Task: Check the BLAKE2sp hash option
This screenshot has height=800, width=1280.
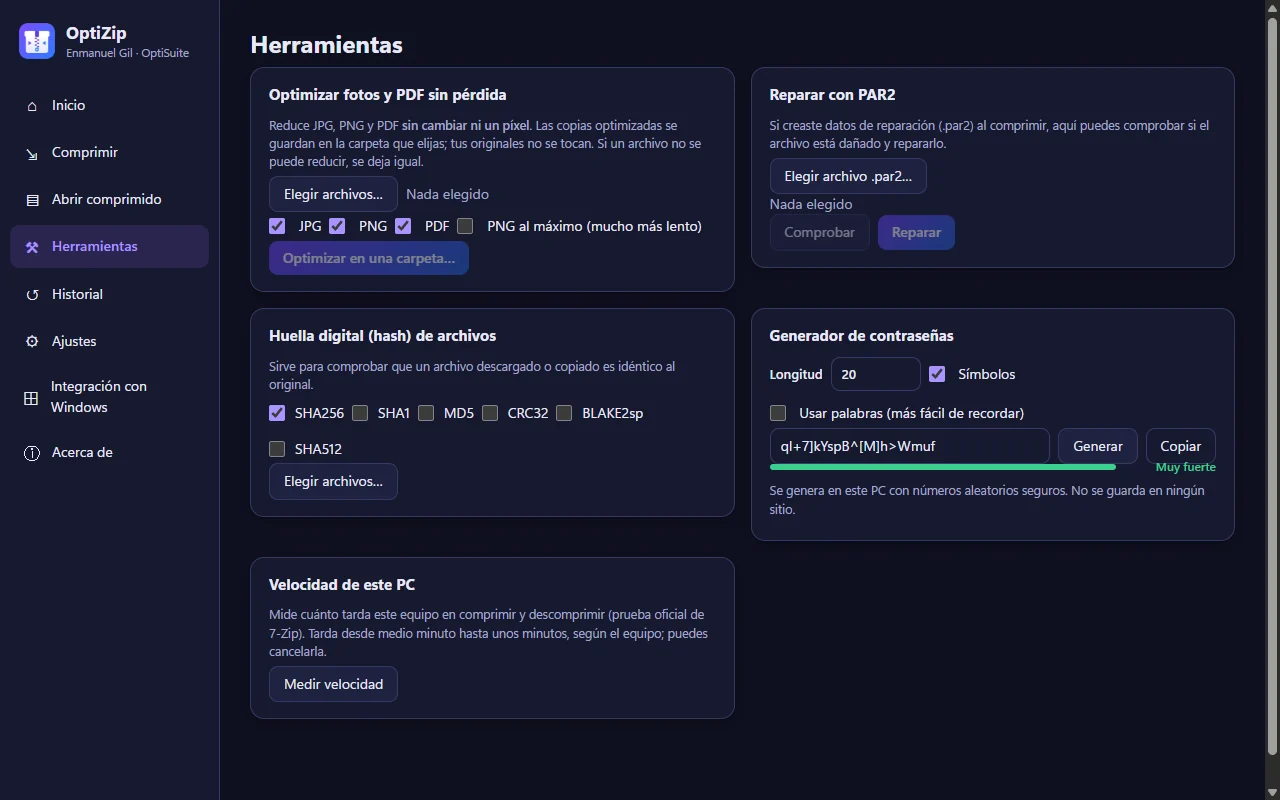Action: (x=564, y=413)
